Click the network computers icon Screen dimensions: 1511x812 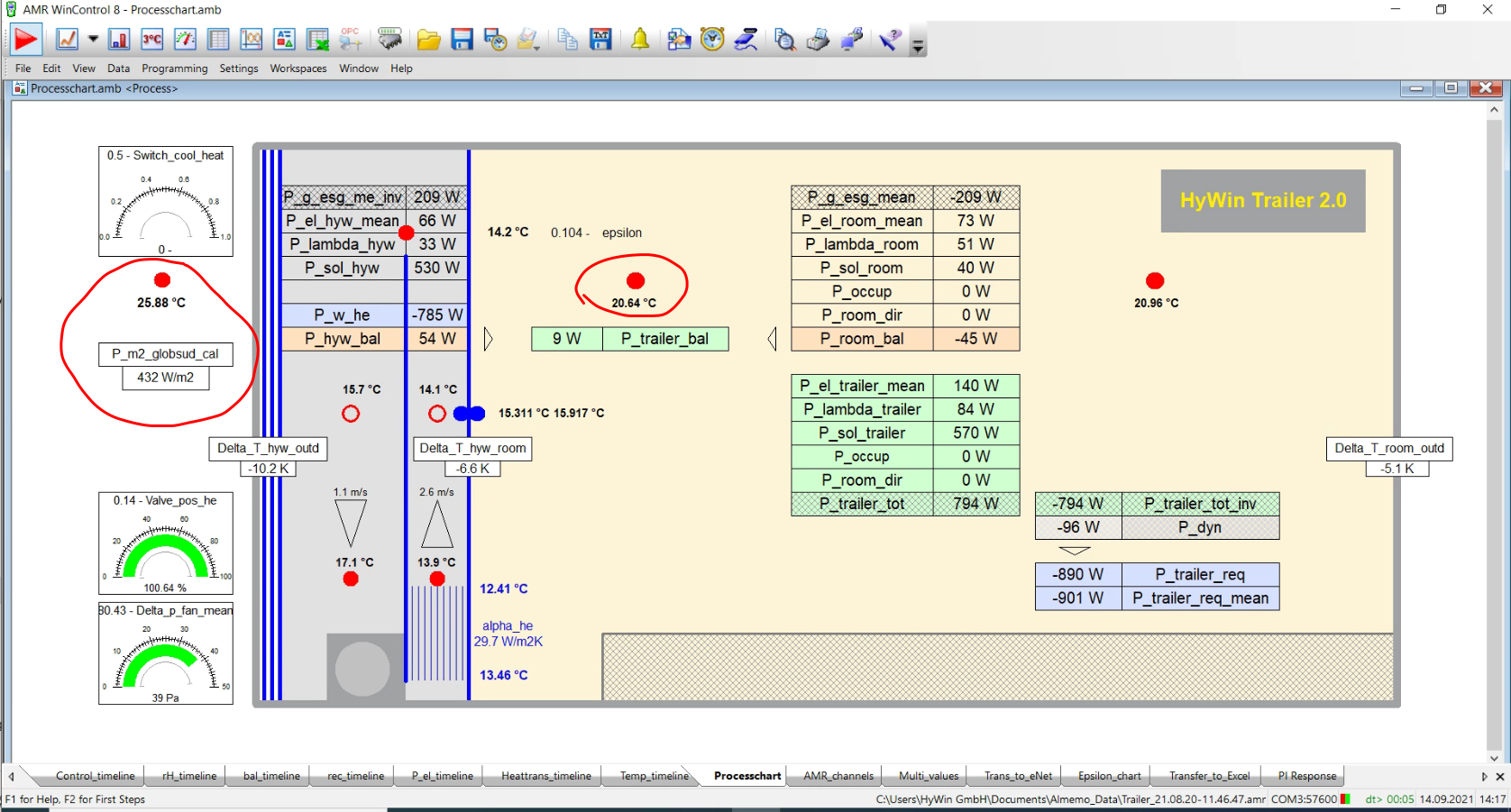point(851,39)
